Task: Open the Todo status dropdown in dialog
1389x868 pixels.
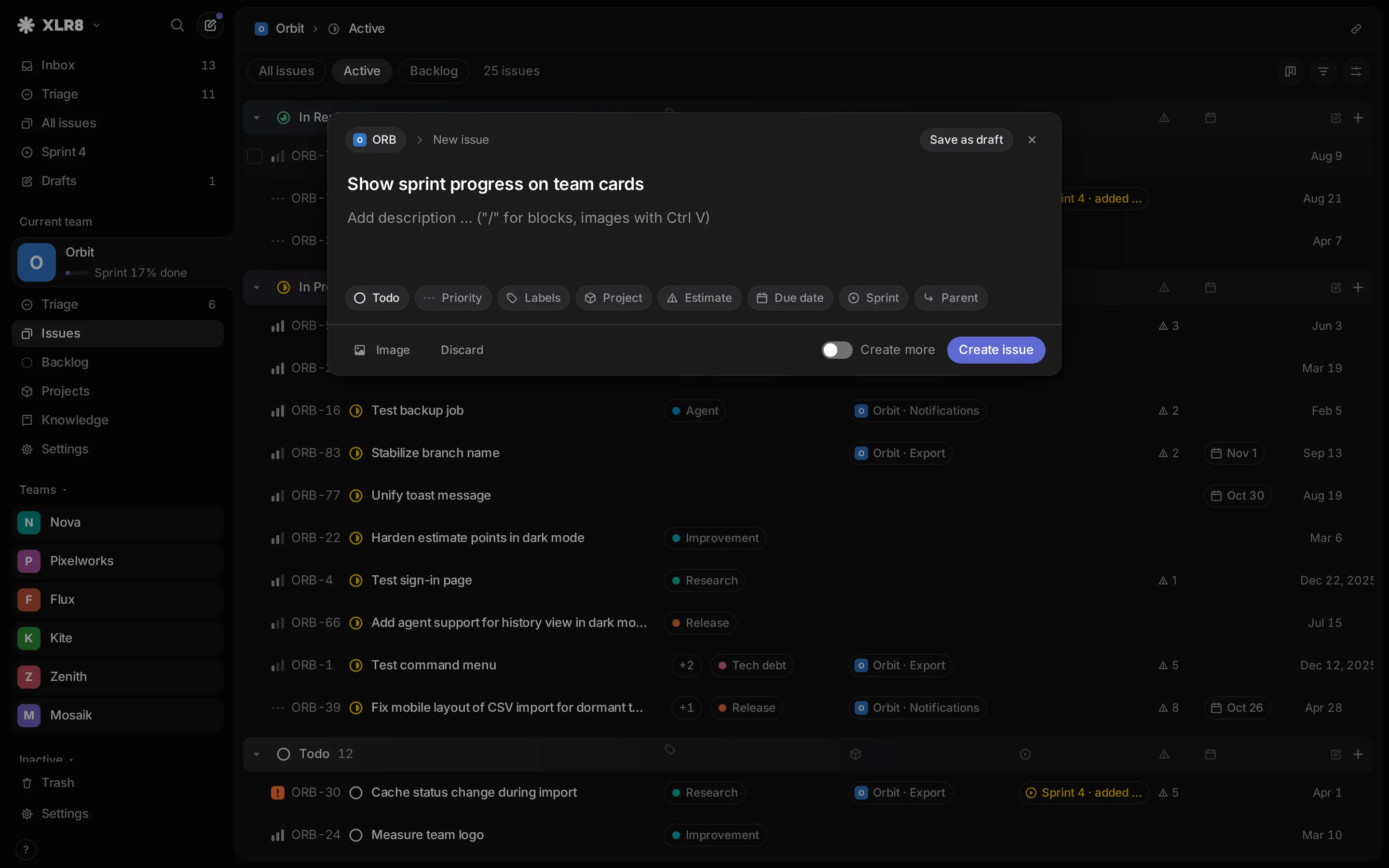Action: tap(377, 298)
